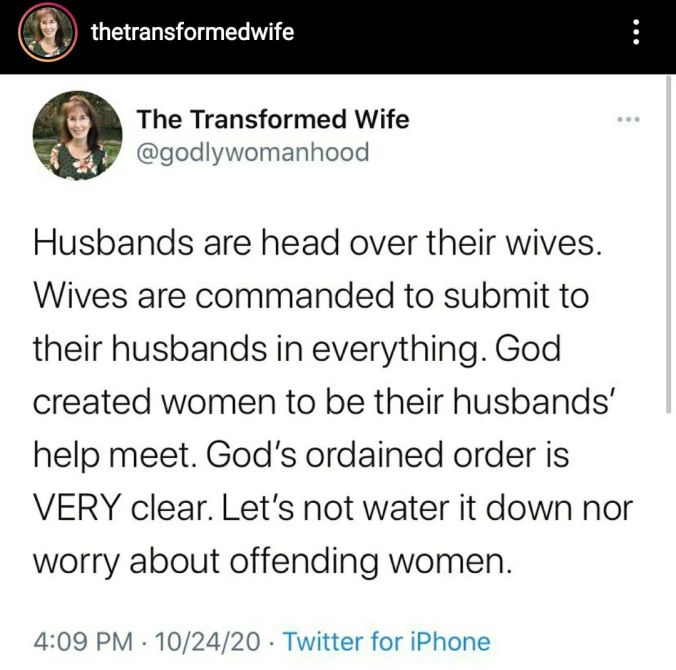Click the tweet's horizontal ellipsis icon
Screen dimensions: 676x670
pos(627,120)
